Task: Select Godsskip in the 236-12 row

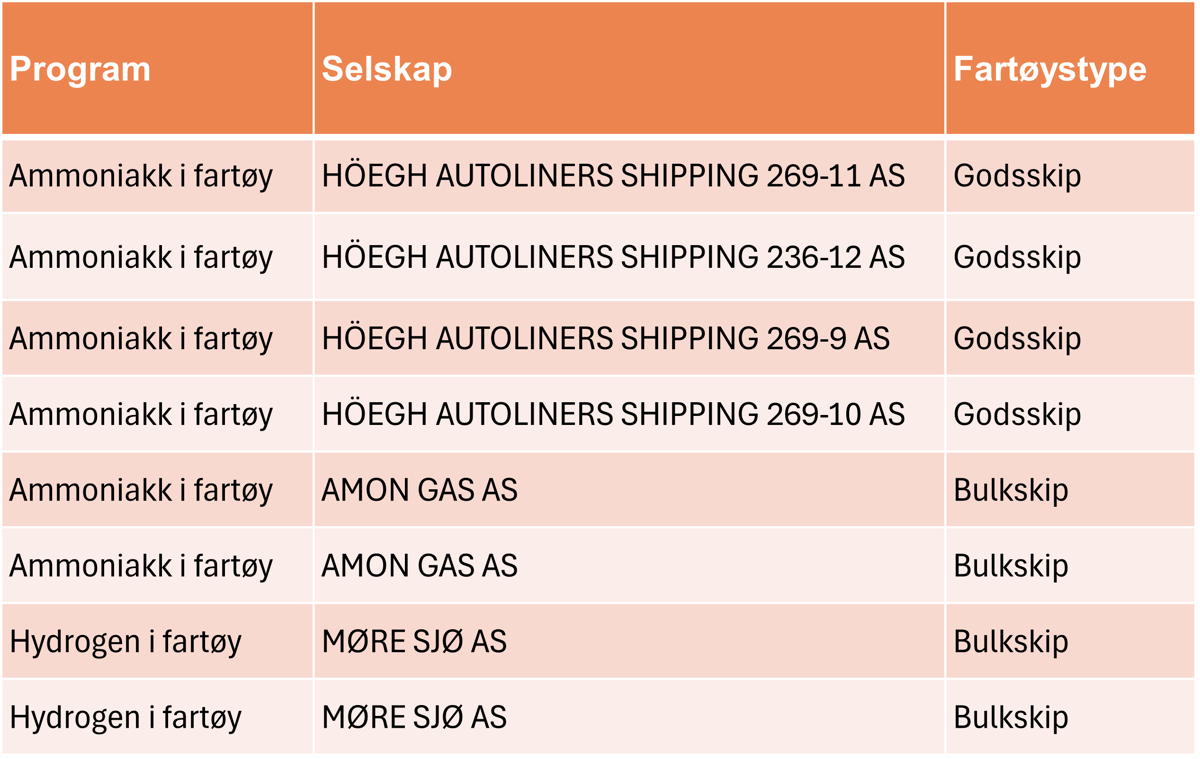Action: coord(1017,258)
